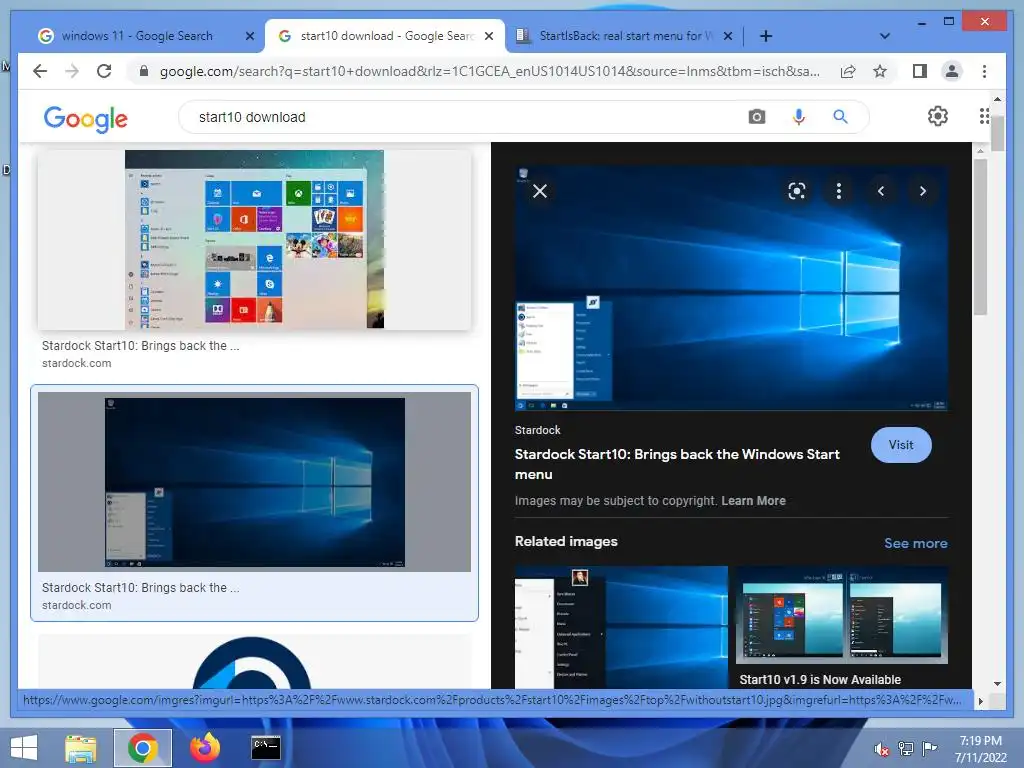
Task: Open the Learn More copyright link
Action: (x=753, y=501)
